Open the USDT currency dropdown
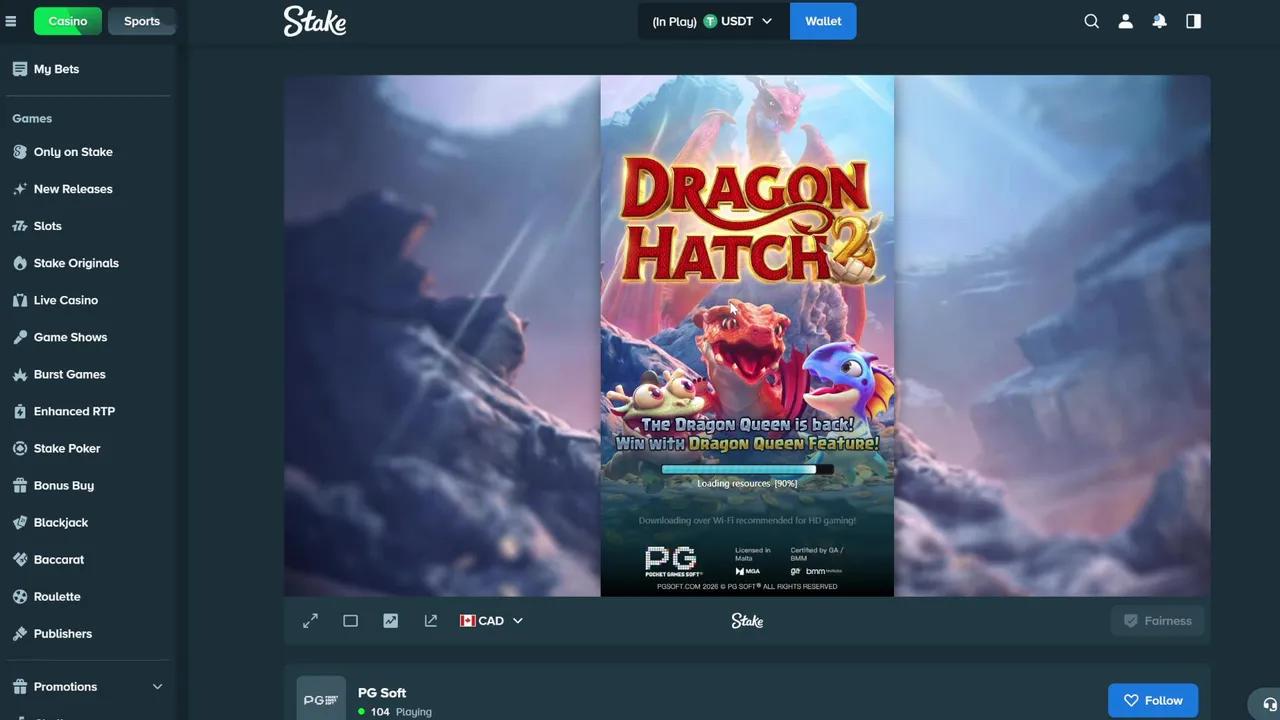 [x=714, y=21]
